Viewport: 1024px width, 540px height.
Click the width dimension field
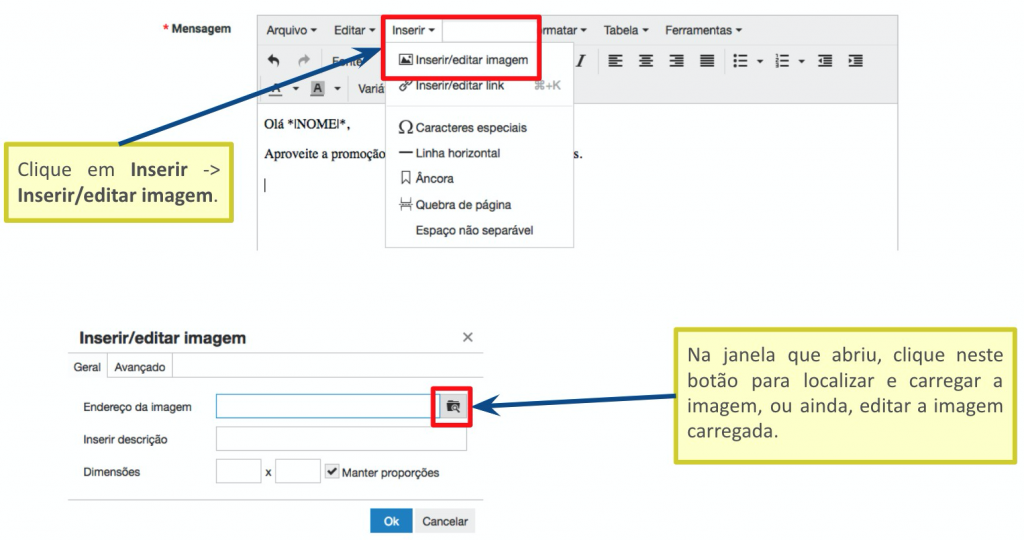[239, 471]
